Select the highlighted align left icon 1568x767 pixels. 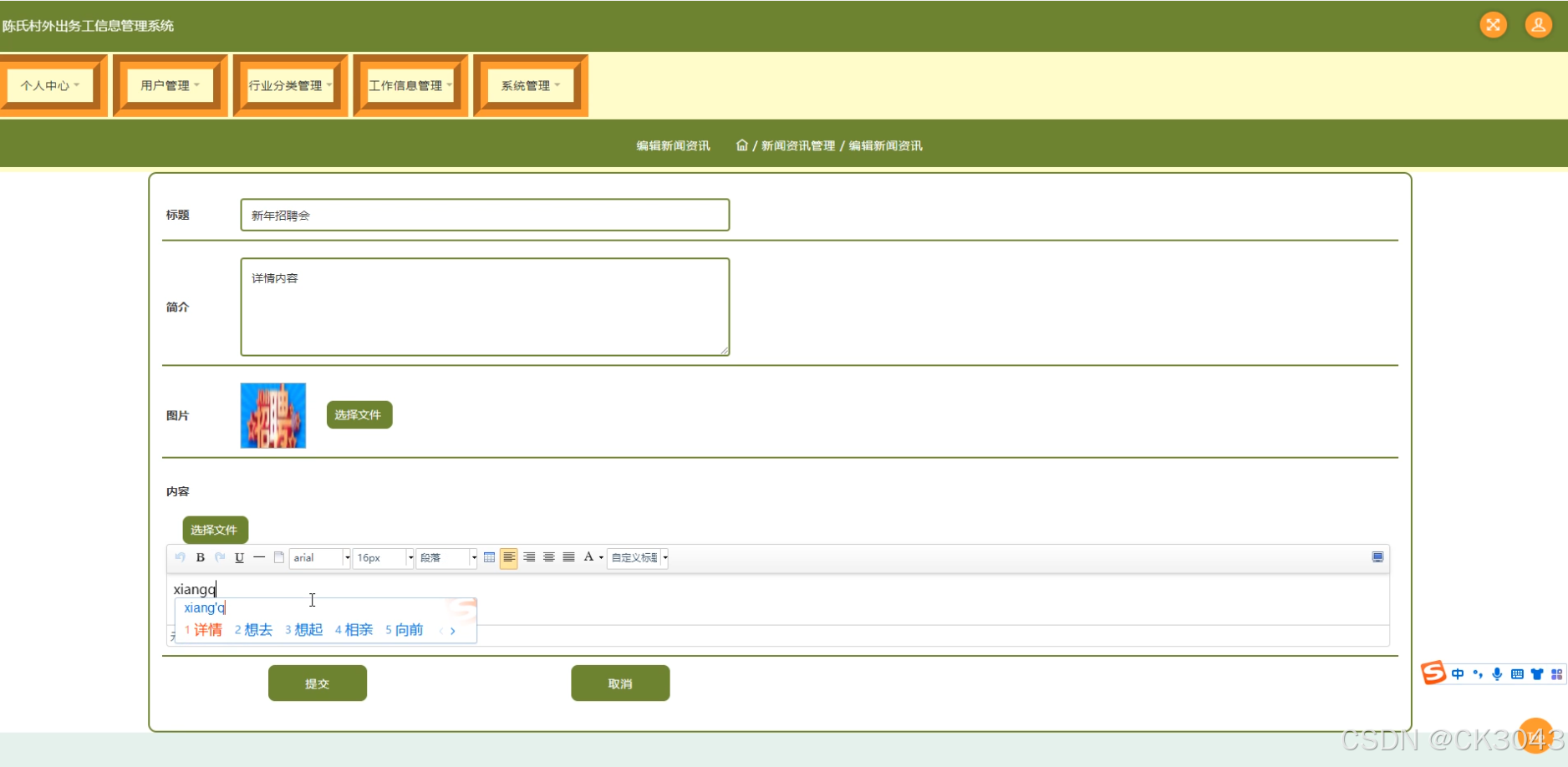point(509,557)
